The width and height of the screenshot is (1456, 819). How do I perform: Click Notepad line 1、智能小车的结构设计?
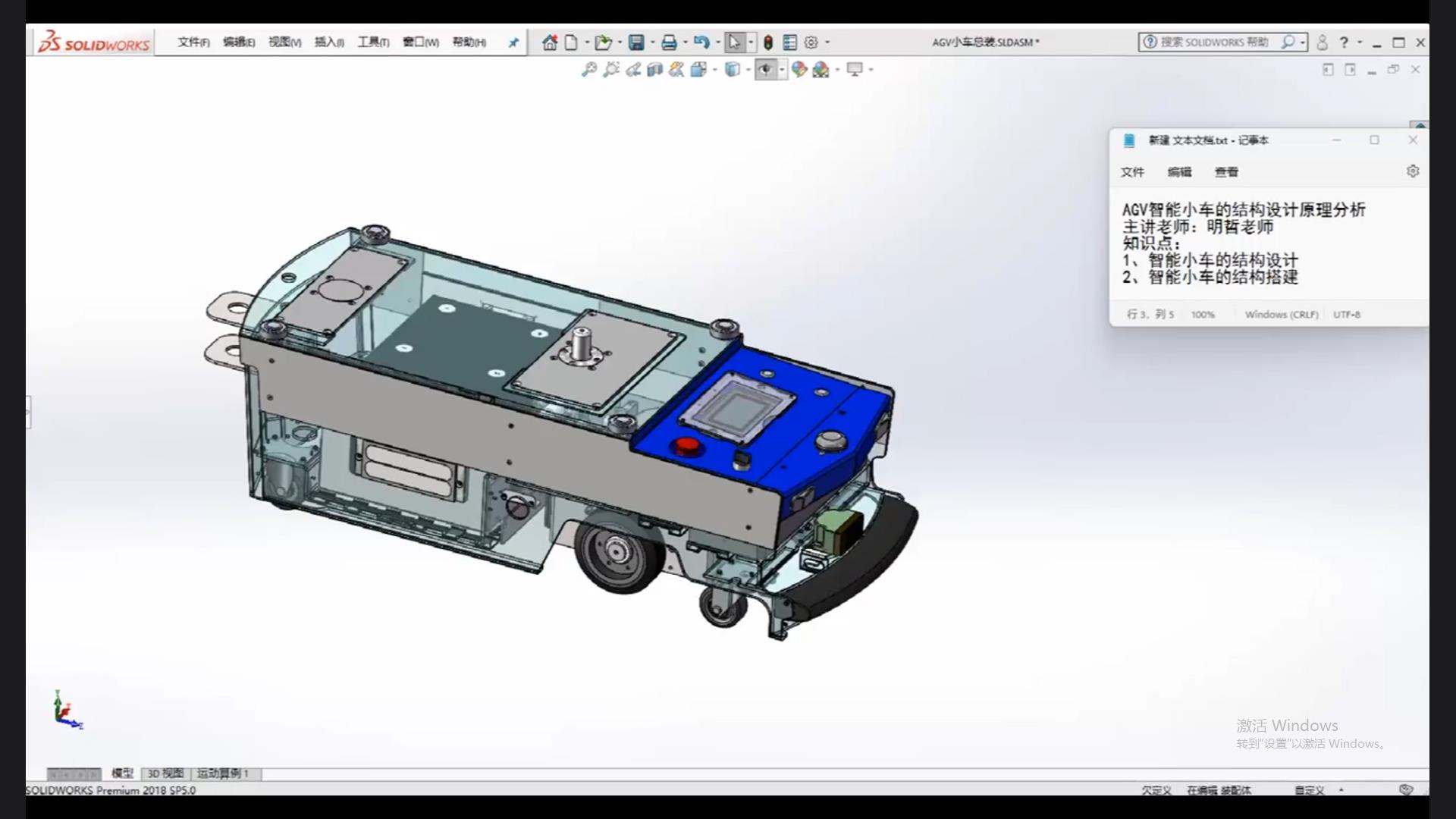coord(1210,260)
